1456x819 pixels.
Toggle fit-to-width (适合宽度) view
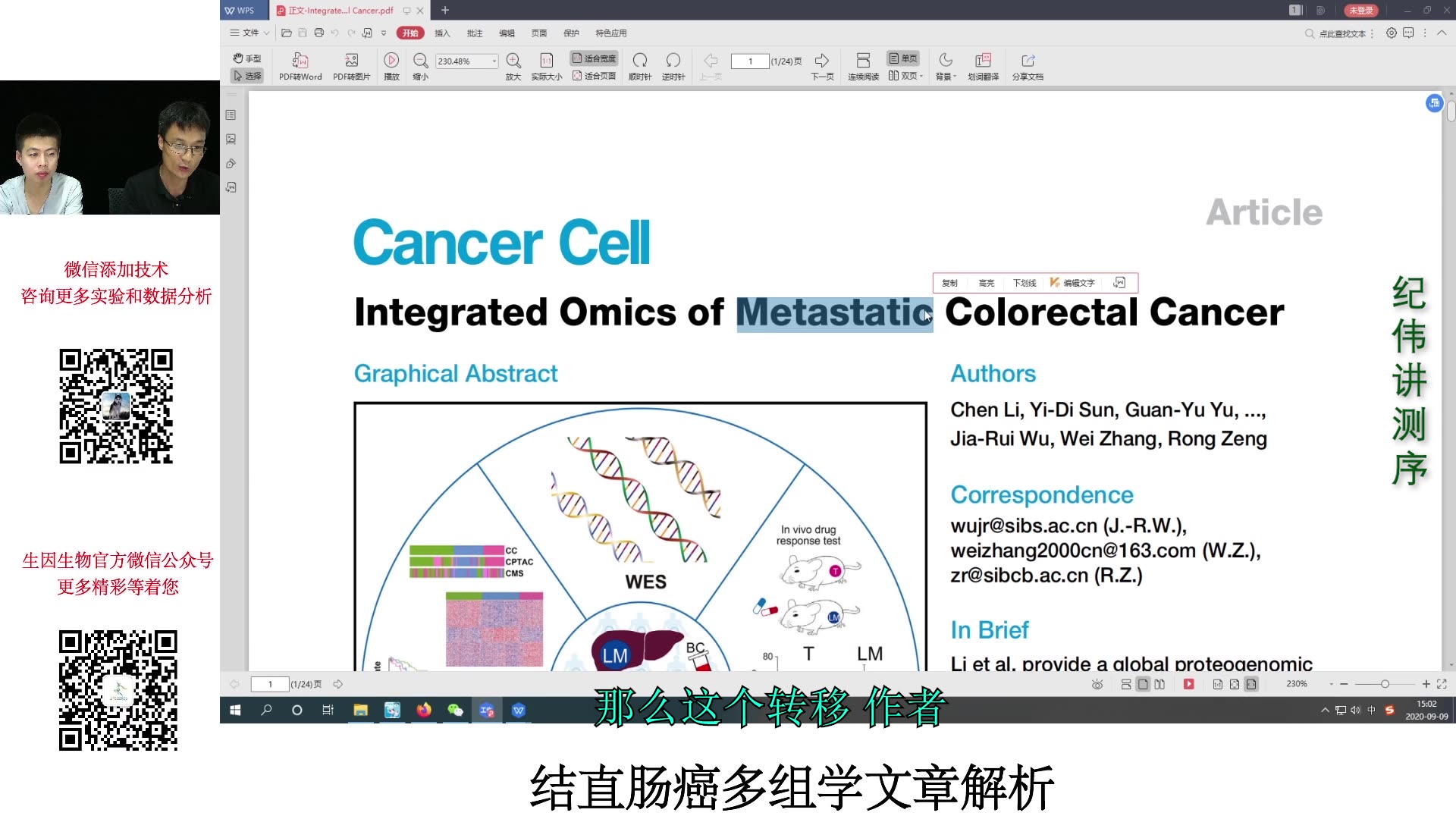(594, 58)
